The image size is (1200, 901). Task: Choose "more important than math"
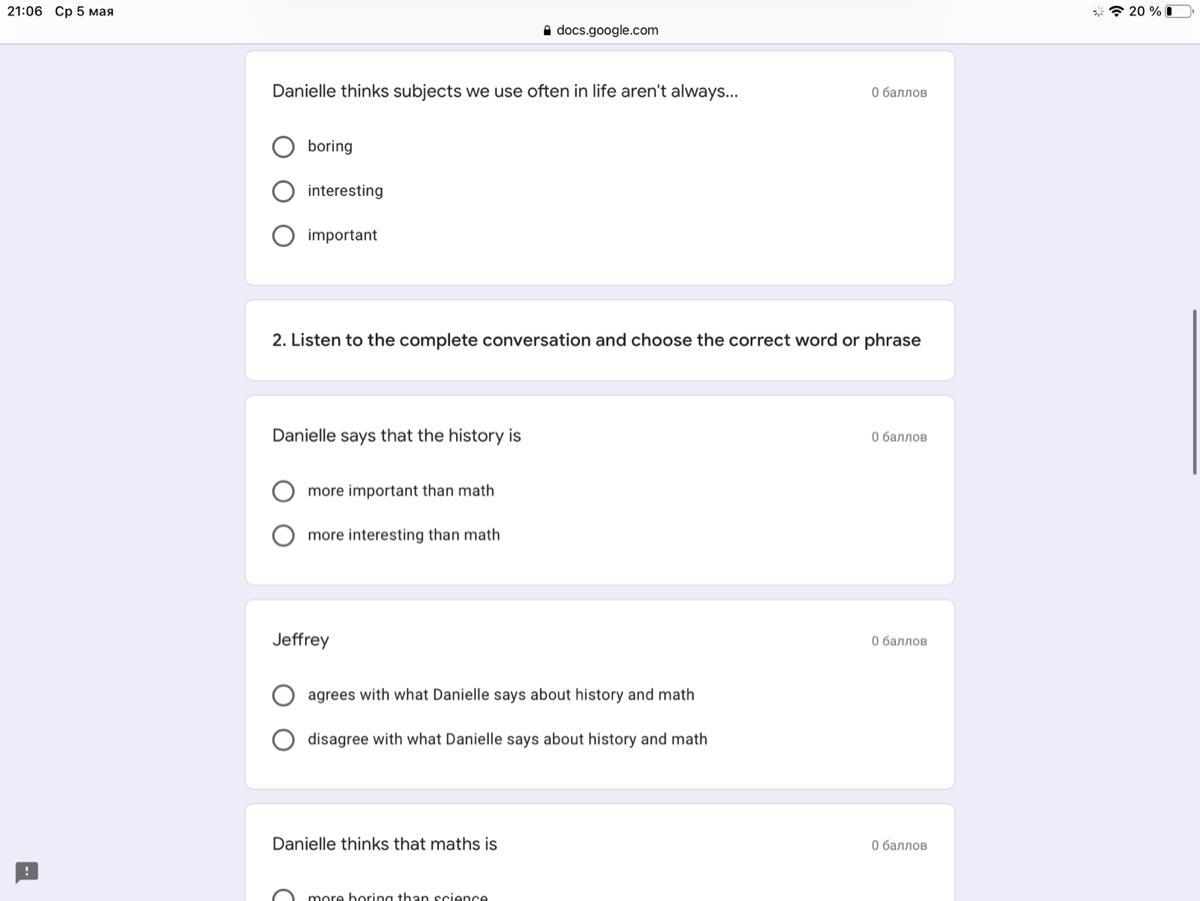[x=283, y=491]
